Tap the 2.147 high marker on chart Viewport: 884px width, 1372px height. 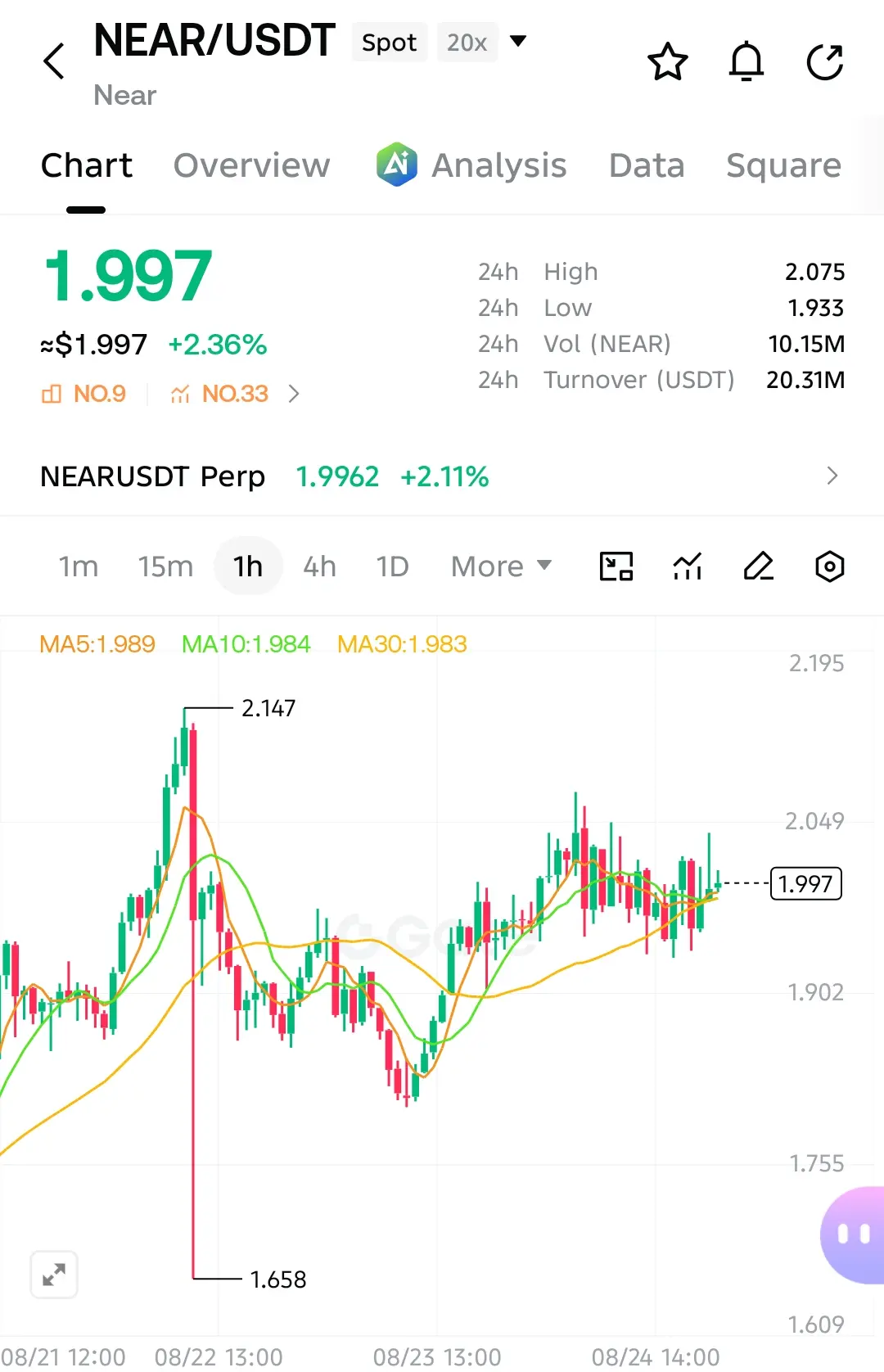(268, 708)
